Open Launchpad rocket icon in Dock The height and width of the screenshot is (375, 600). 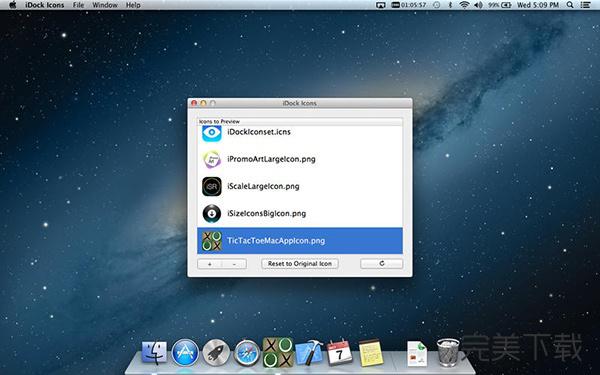point(216,352)
